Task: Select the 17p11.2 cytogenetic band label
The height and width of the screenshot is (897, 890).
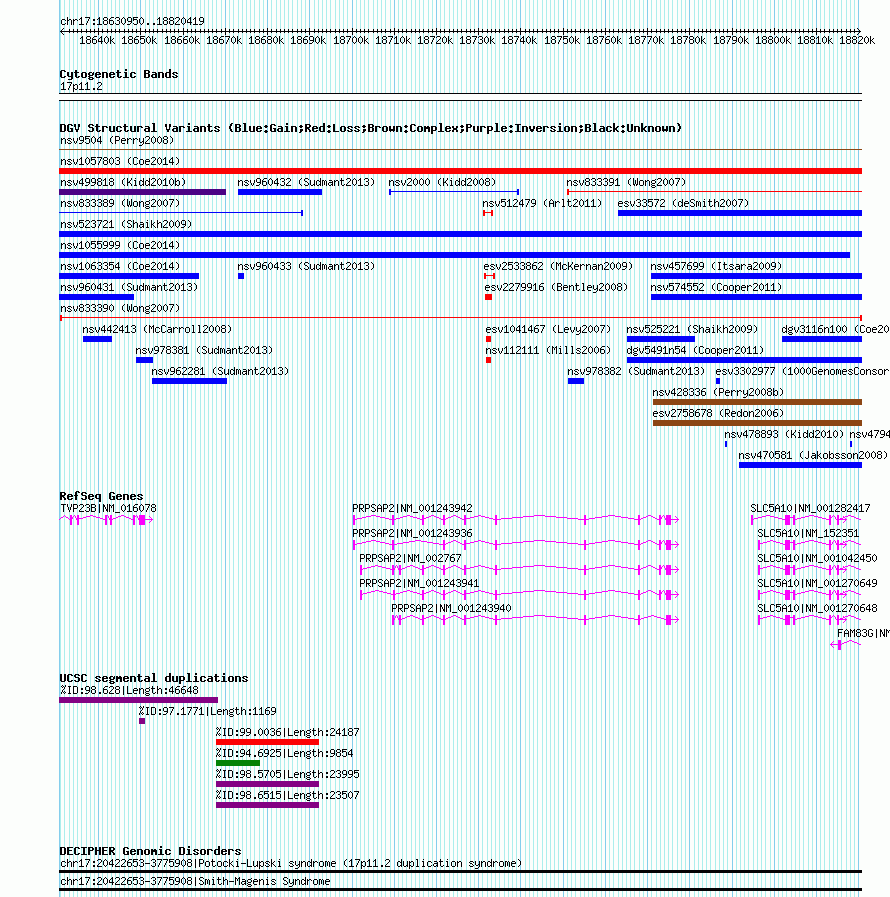Action: click(x=81, y=86)
